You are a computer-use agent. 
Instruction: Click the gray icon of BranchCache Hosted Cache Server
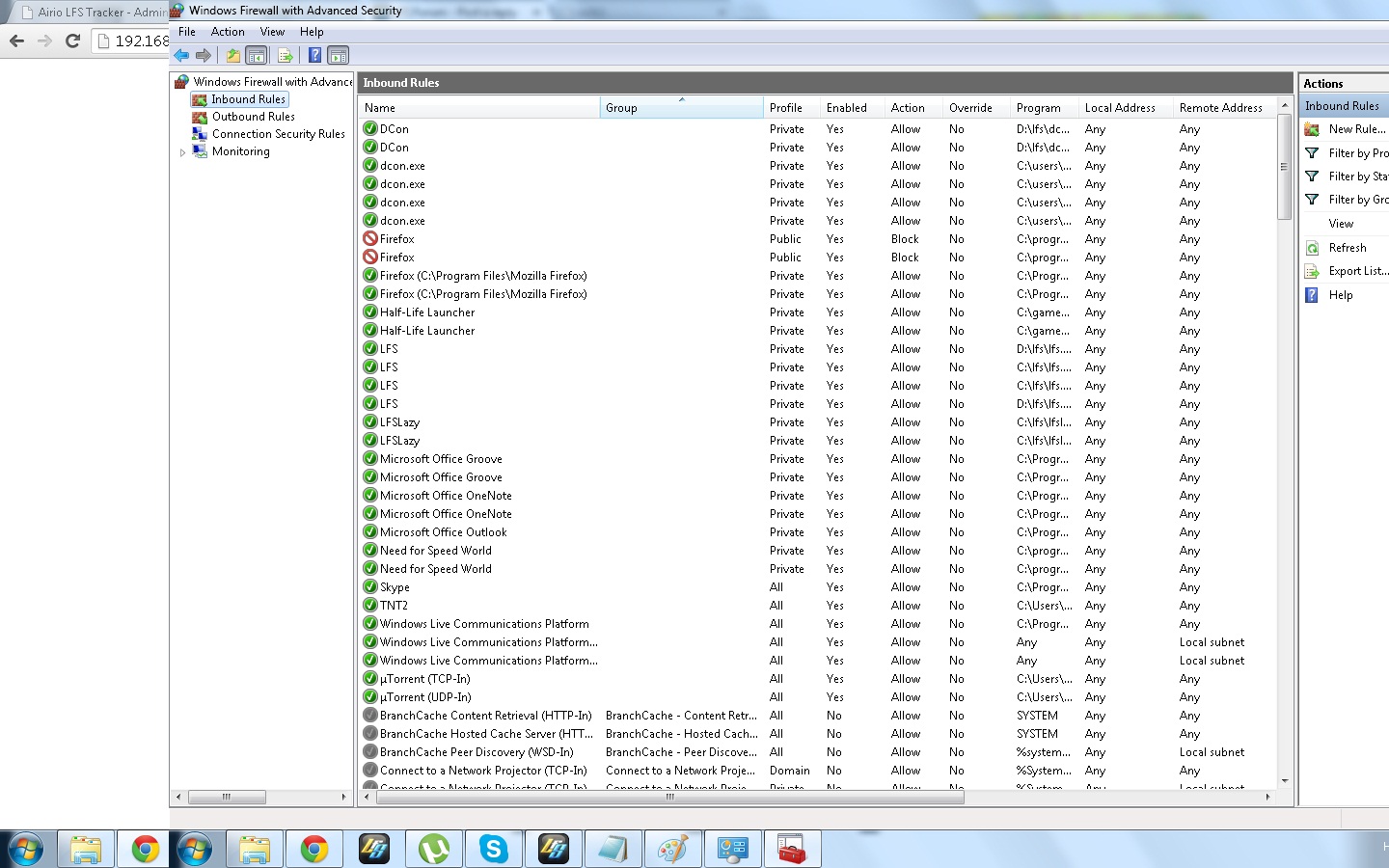coord(370,733)
